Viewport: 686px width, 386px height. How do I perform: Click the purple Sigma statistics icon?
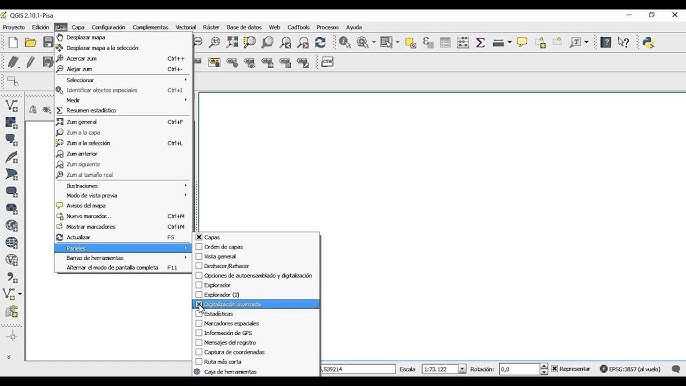(480, 42)
